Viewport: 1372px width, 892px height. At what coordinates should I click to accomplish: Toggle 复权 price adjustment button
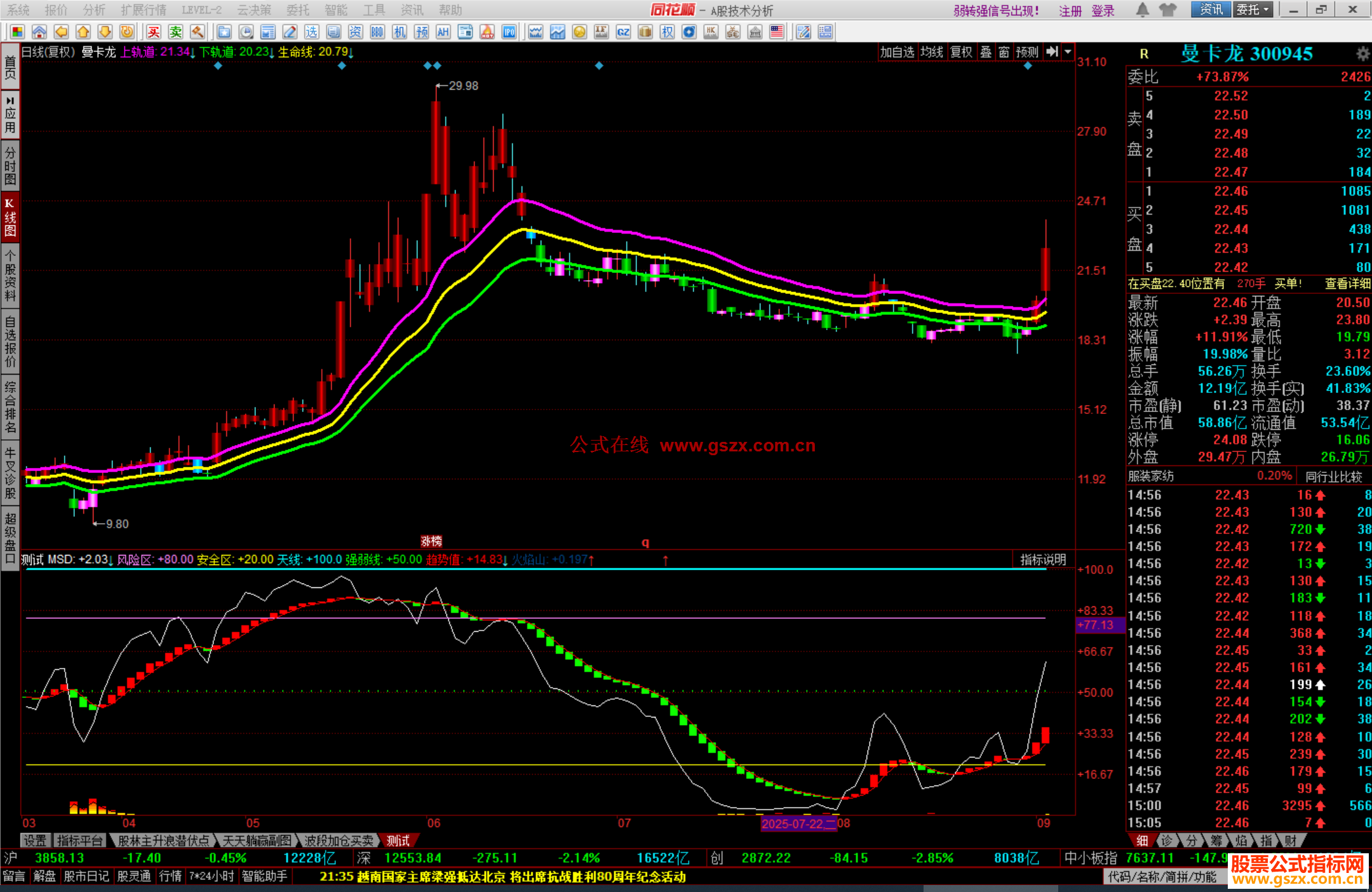(x=961, y=52)
